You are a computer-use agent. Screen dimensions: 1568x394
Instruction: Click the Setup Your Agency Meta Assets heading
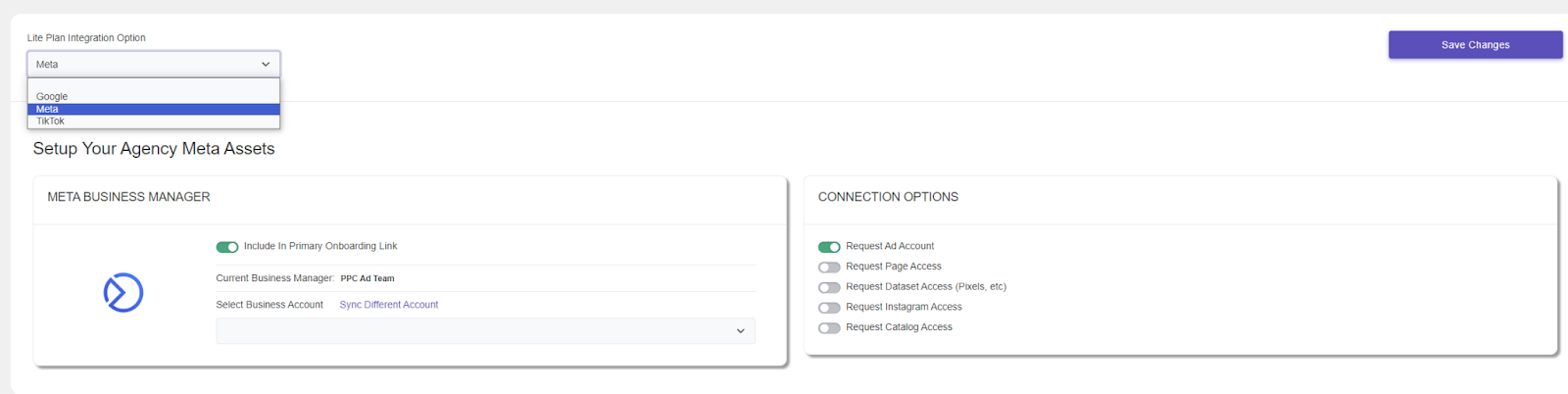(x=154, y=149)
